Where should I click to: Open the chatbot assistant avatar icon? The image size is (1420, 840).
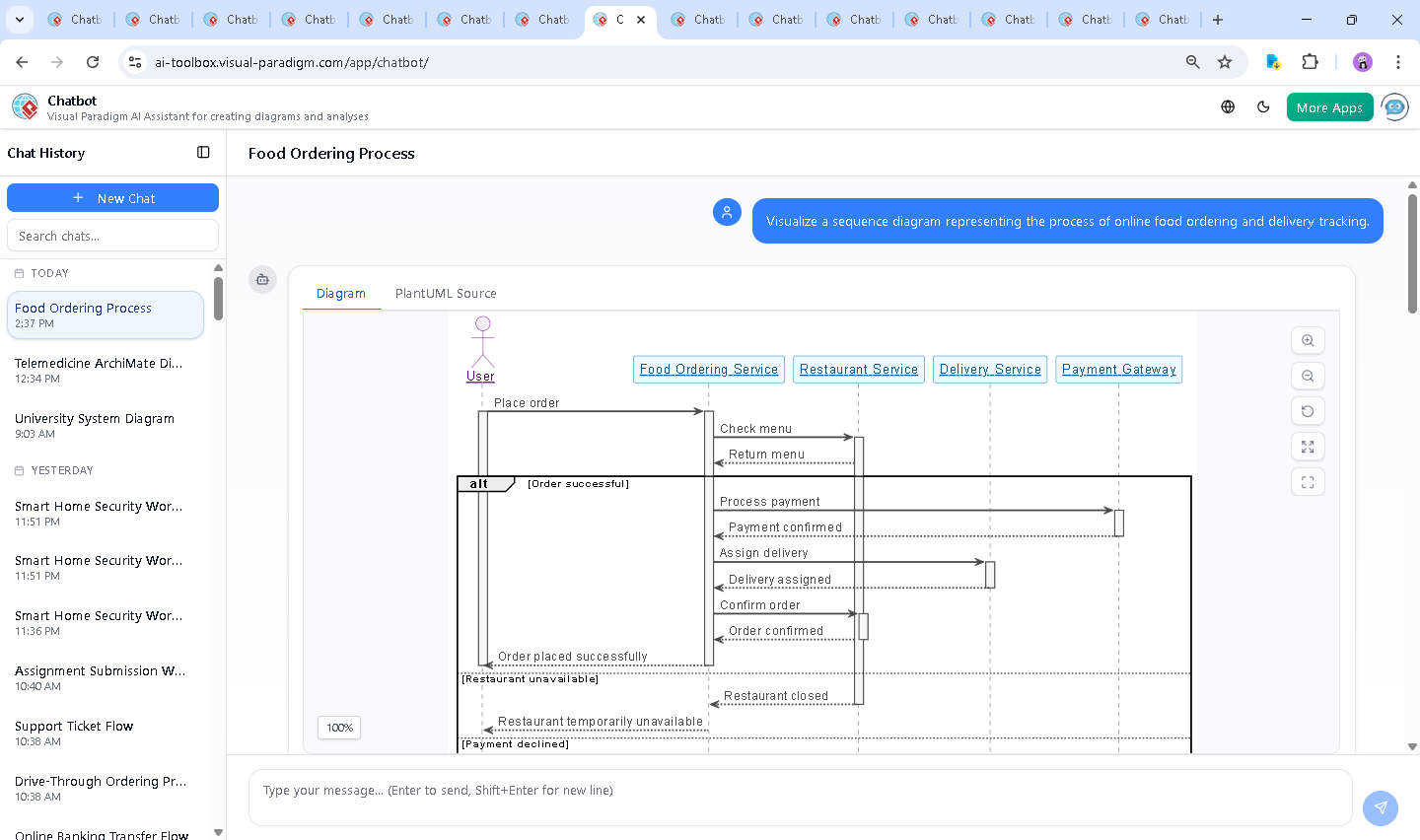[1394, 107]
